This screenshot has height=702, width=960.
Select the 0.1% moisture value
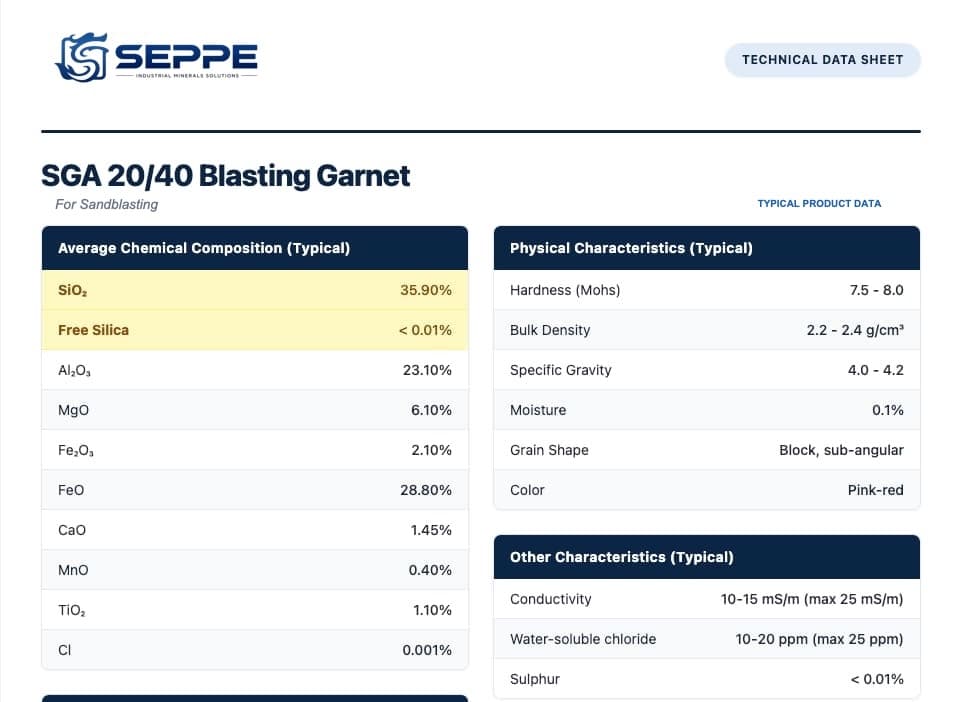[887, 410]
